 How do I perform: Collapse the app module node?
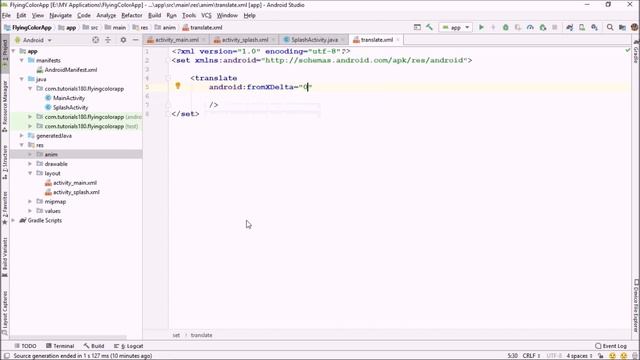click(14, 51)
